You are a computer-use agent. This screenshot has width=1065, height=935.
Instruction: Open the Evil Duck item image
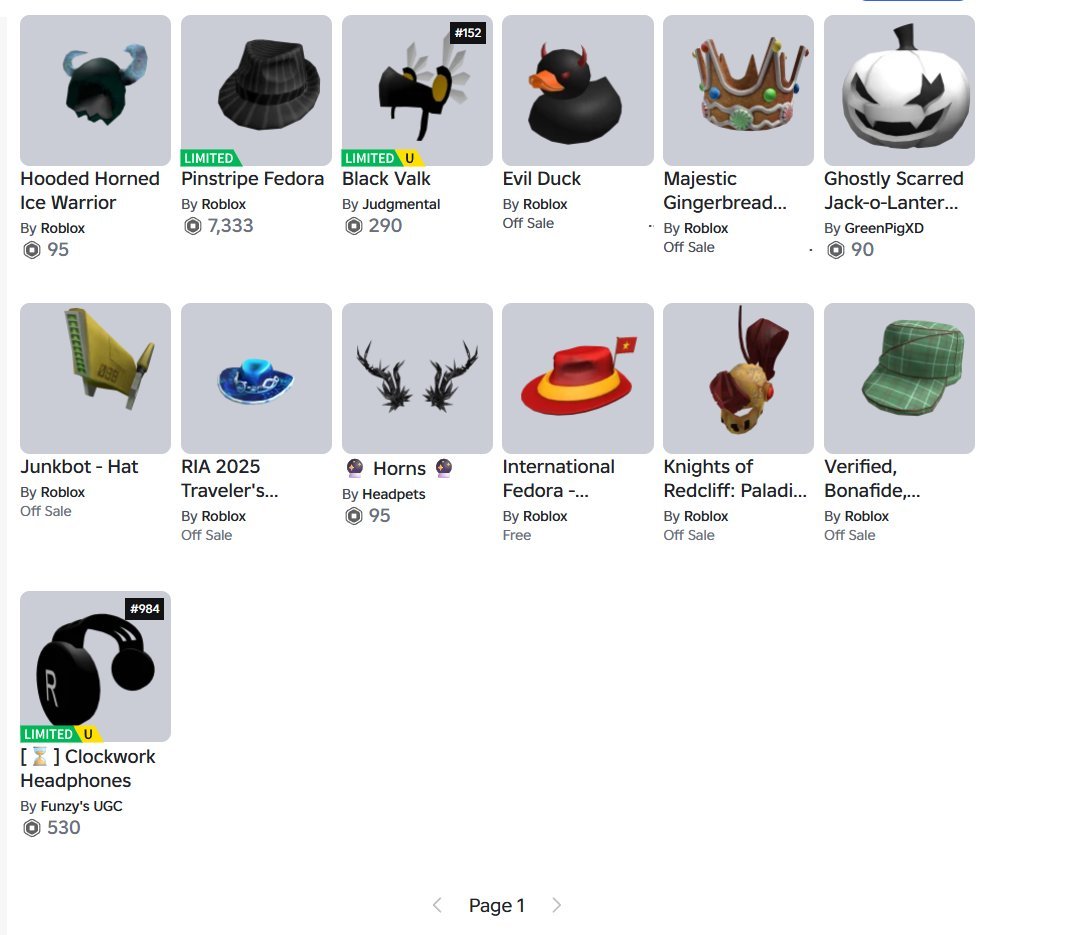pyautogui.click(x=577, y=90)
